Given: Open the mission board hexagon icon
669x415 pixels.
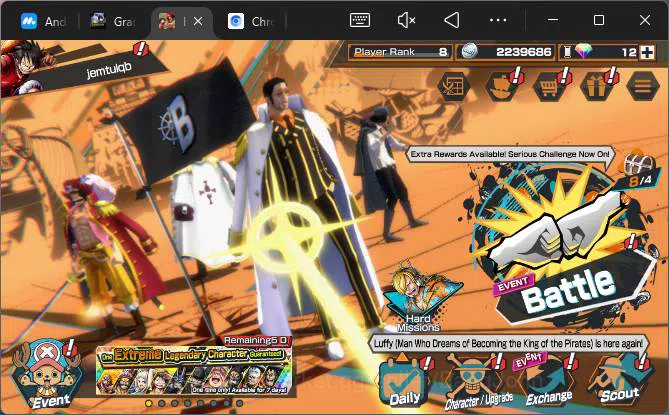Looking at the screenshot, I should pyautogui.click(x=454, y=87).
